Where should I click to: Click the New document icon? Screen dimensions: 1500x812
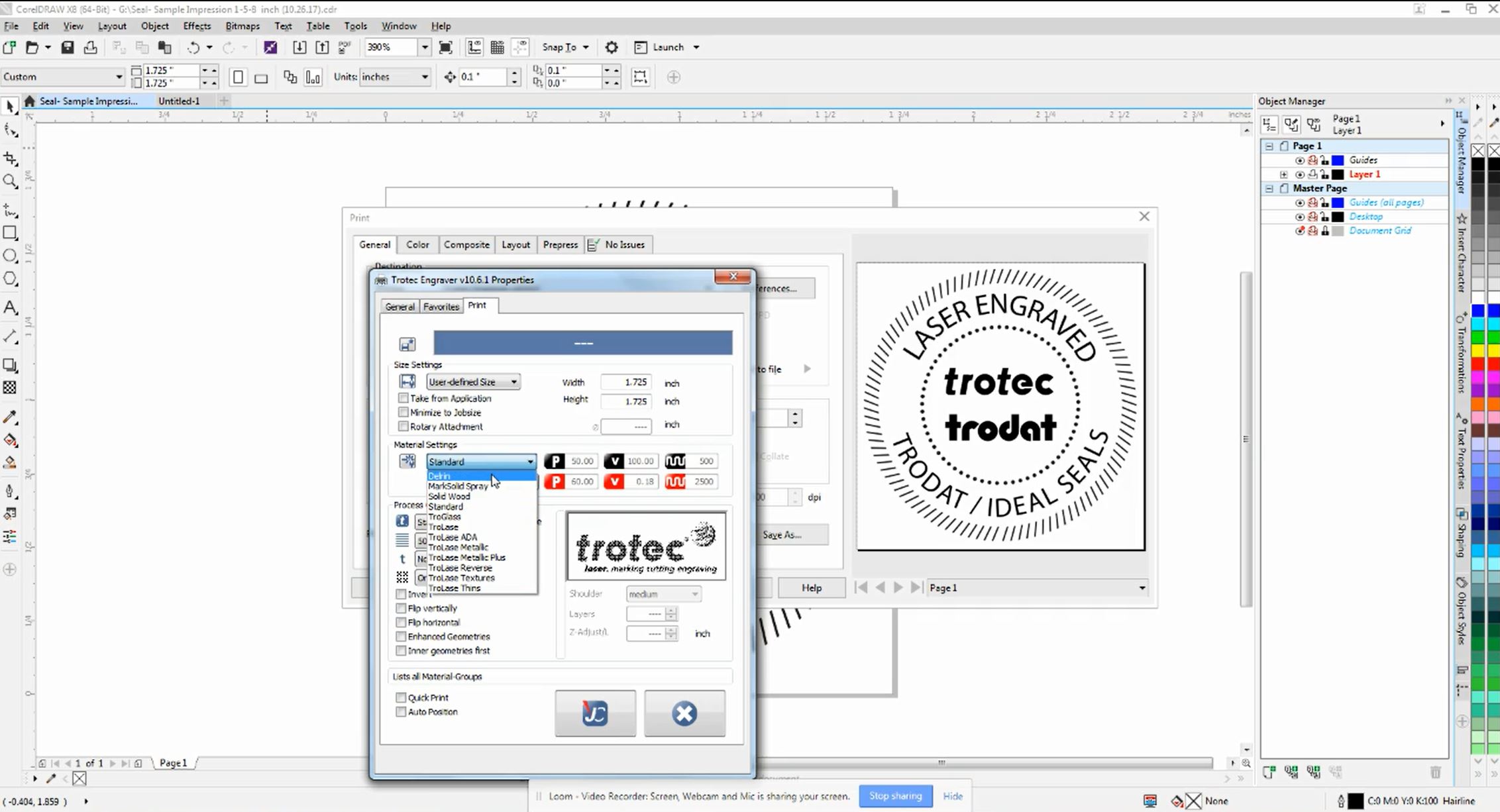9,47
